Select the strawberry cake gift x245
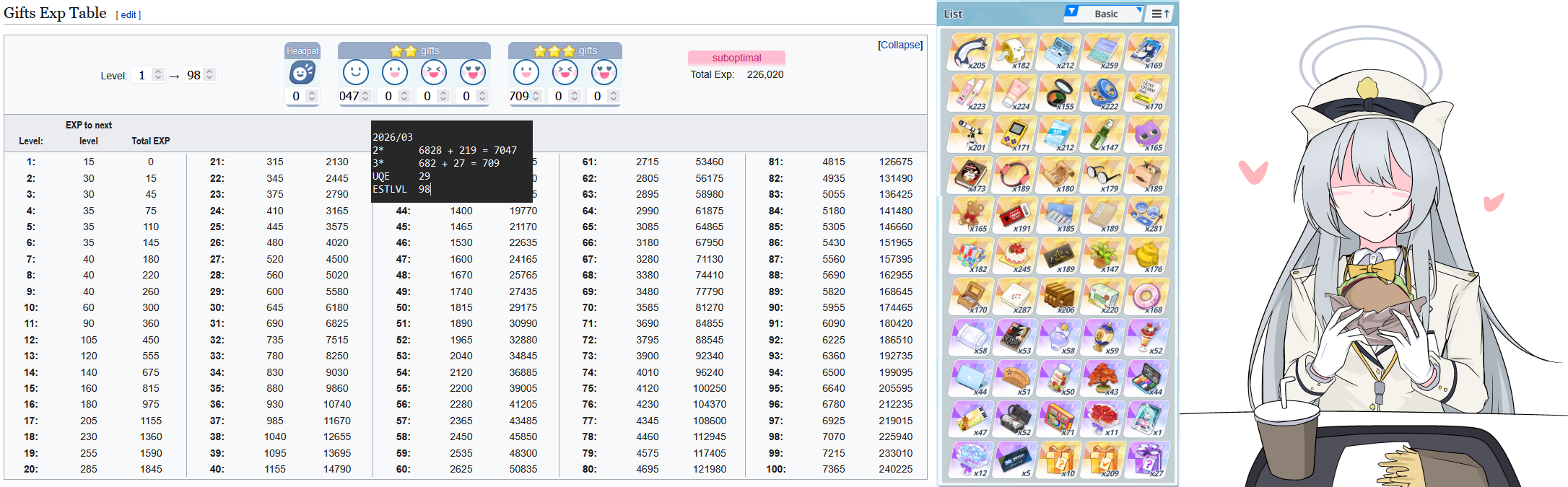Image resolution: width=1568 pixels, height=487 pixels. [x=1015, y=256]
